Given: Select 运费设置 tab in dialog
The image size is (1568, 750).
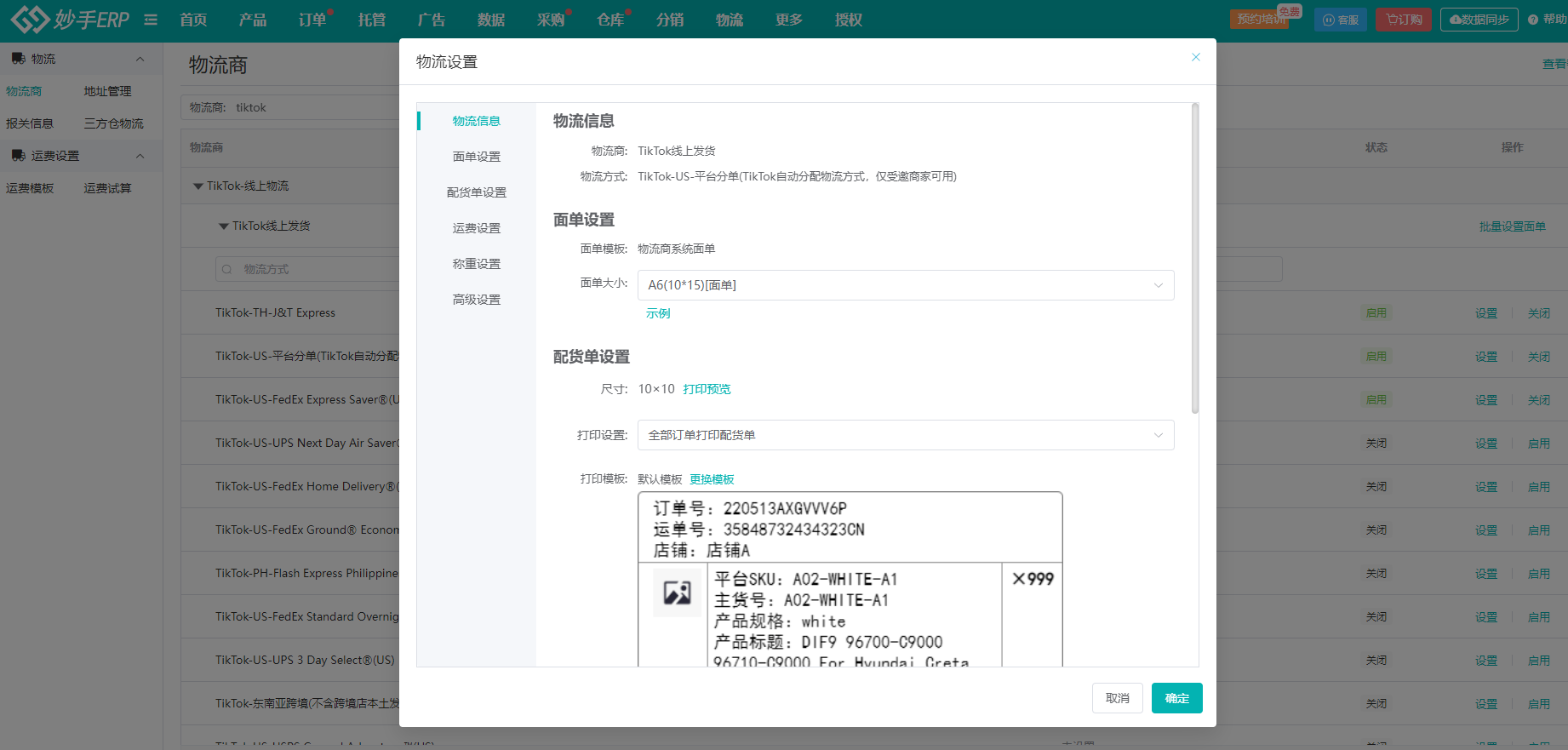Looking at the screenshot, I should (x=477, y=228).
